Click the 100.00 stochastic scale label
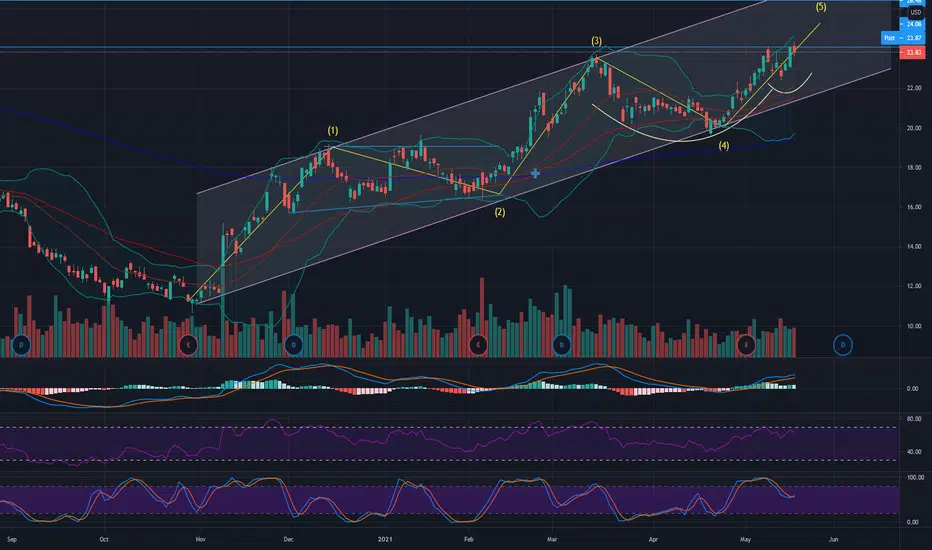 point(915,477)
